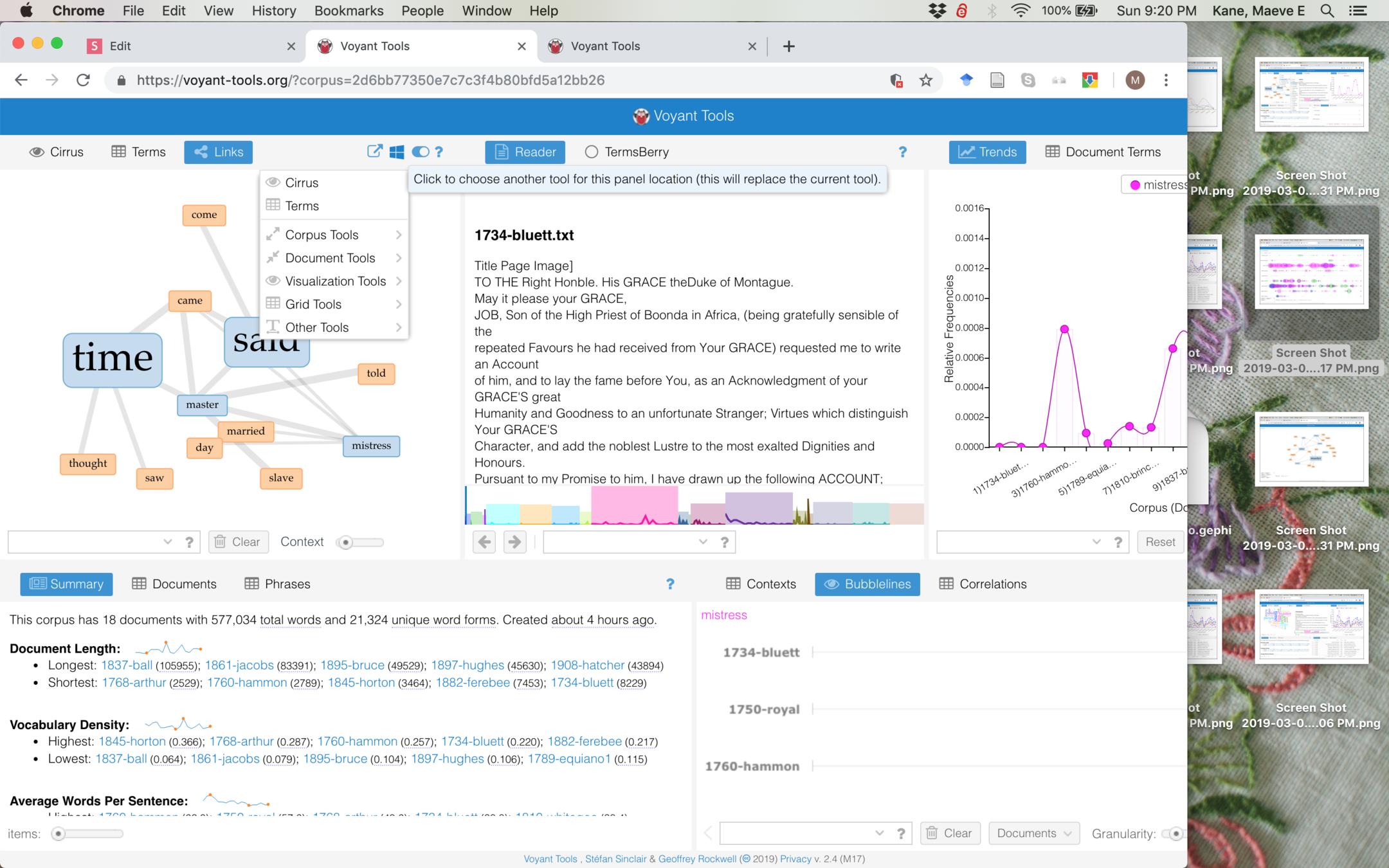Switch to the Correlations tab

click(983, 584)
